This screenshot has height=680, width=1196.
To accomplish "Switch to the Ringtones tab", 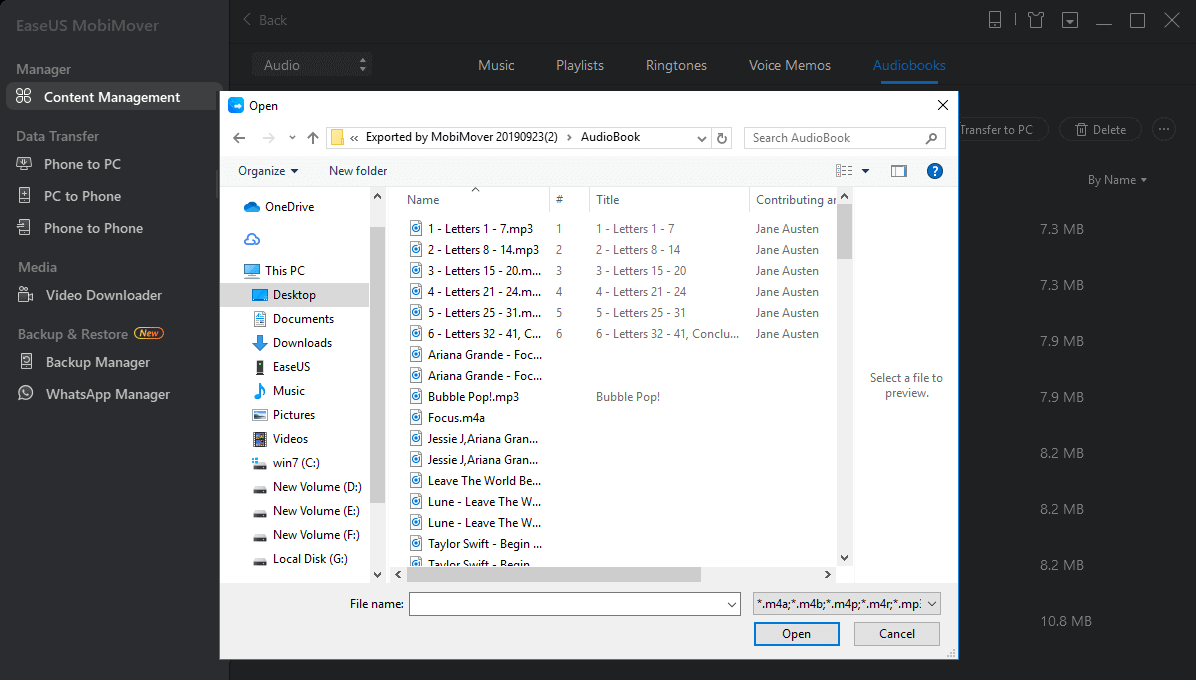I will pyautogui.click(x=676, y=65).
